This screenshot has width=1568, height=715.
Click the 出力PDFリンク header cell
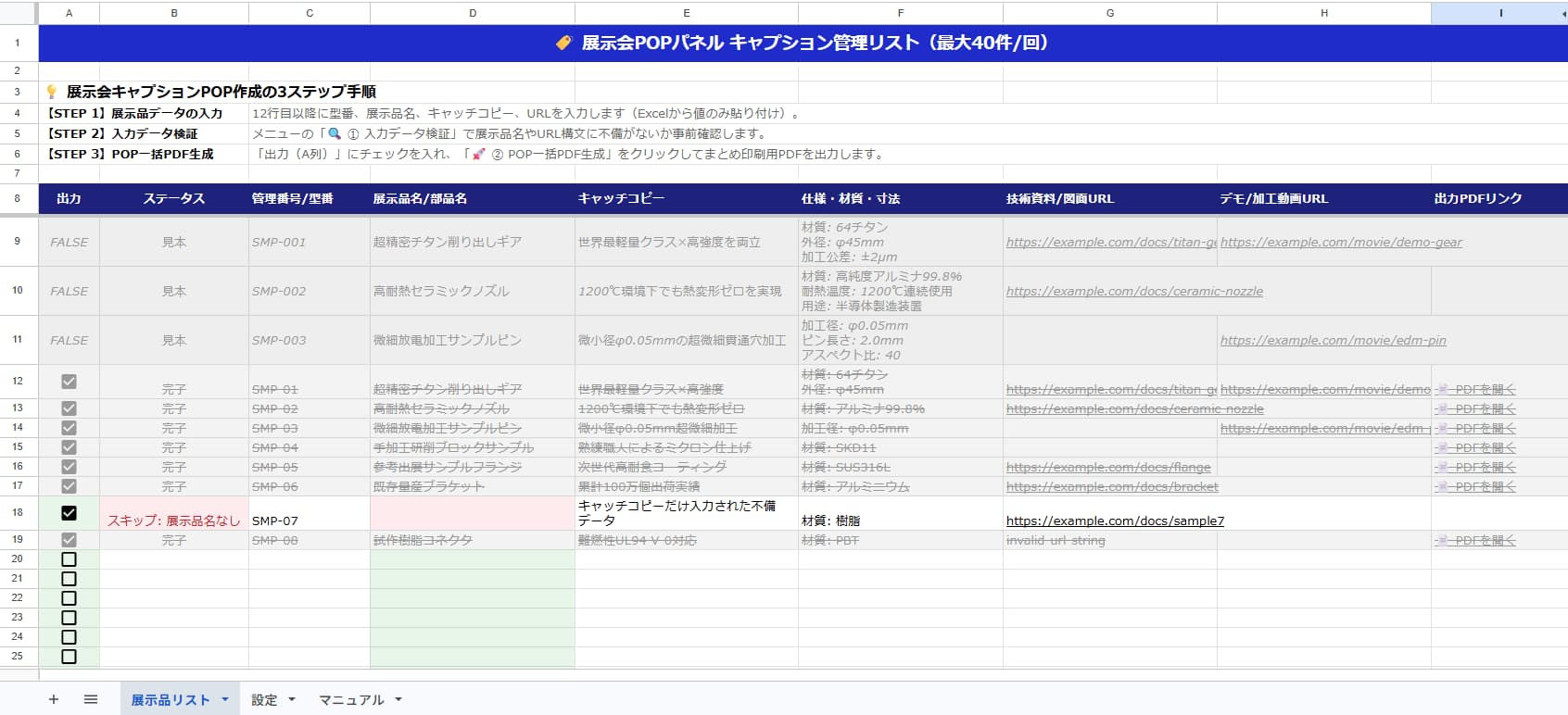tap(1499, 198)
